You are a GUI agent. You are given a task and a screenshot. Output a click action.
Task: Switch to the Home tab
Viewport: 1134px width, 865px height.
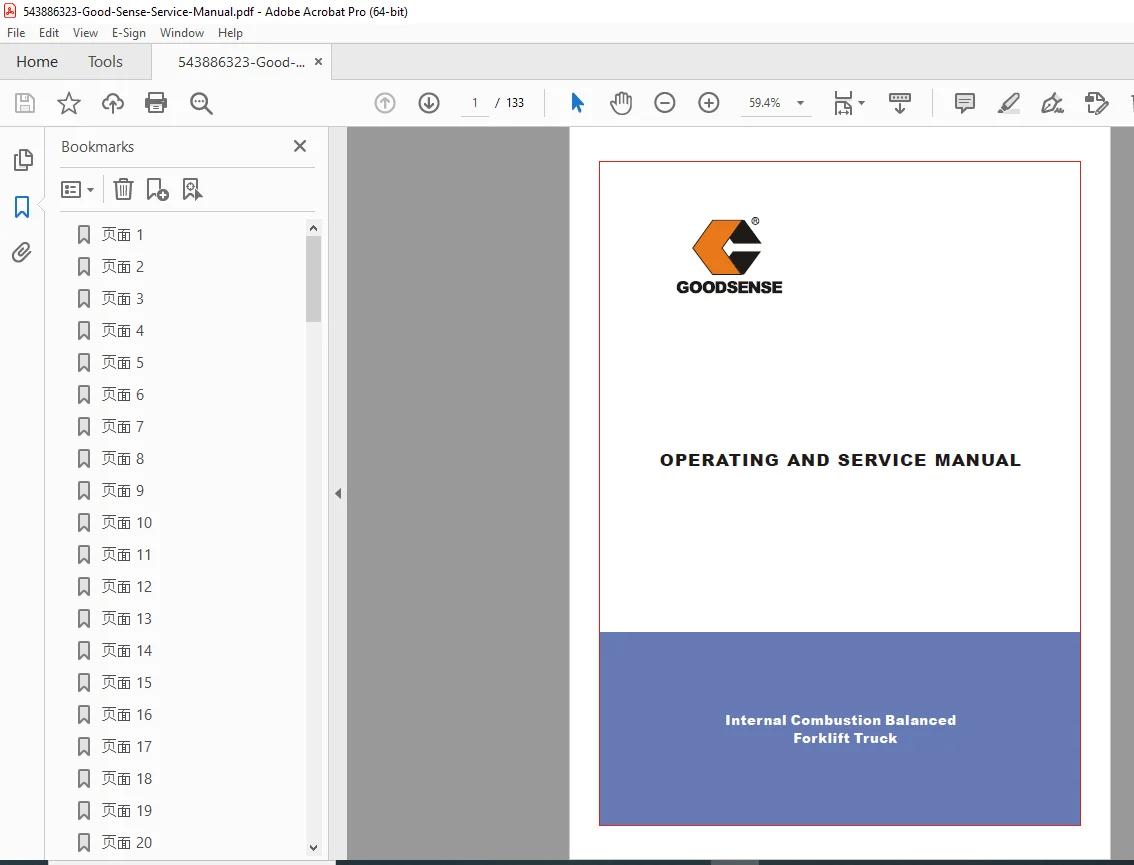pos(37,61)
